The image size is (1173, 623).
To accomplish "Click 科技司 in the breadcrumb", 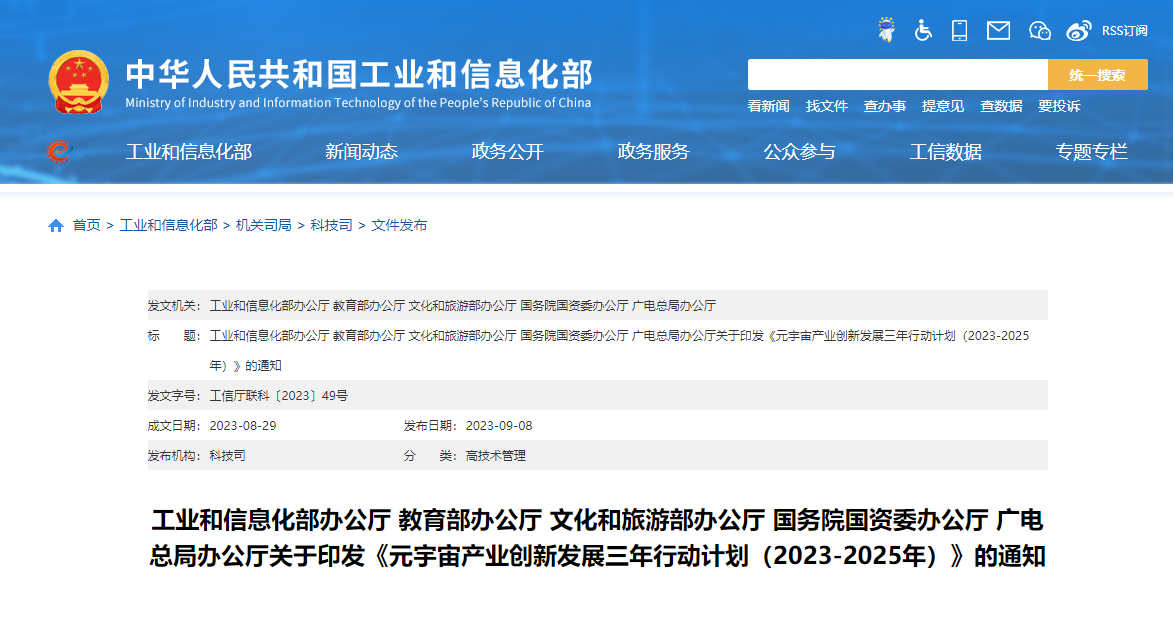I will point(331,226).
